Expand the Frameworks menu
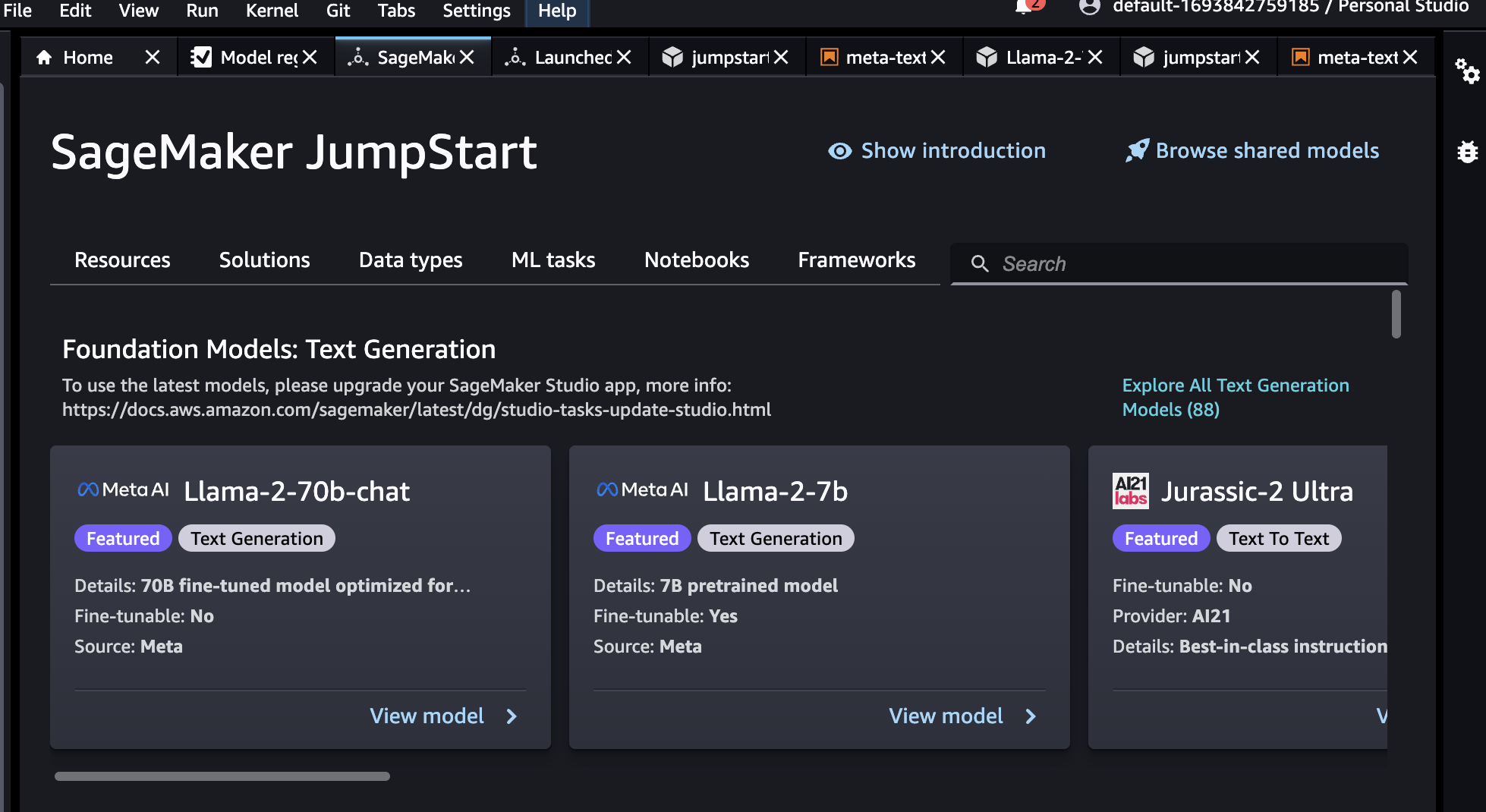The width and height of the screenshot is (1486, 812). pos(856,260)
